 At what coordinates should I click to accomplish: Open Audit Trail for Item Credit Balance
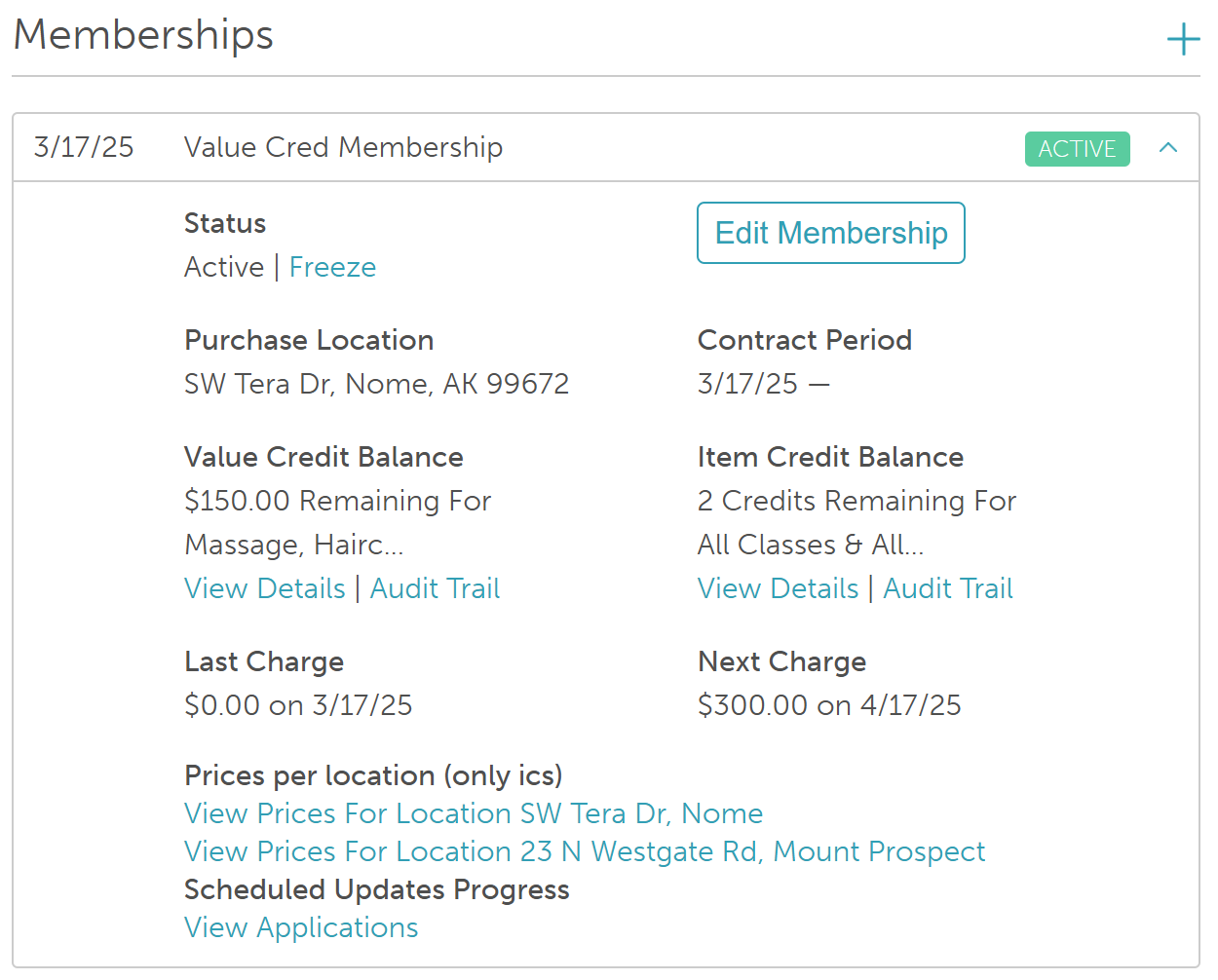[948, 588]
